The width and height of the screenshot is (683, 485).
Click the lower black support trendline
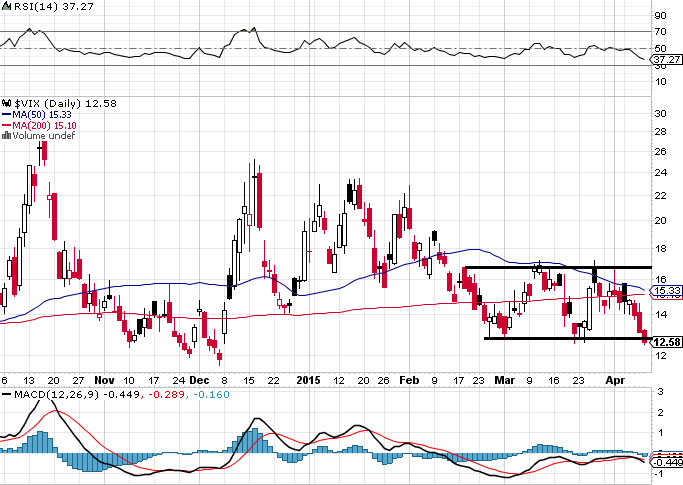[x=568, y=338]
